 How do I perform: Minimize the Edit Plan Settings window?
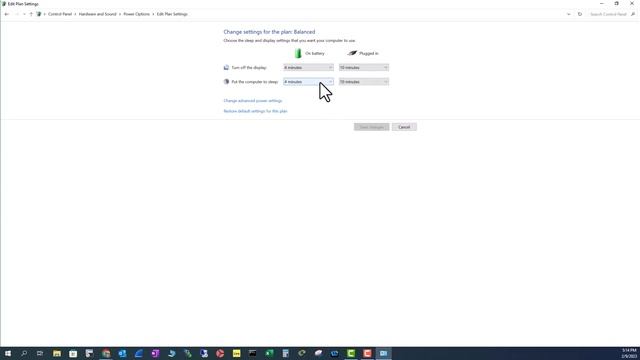602,4
